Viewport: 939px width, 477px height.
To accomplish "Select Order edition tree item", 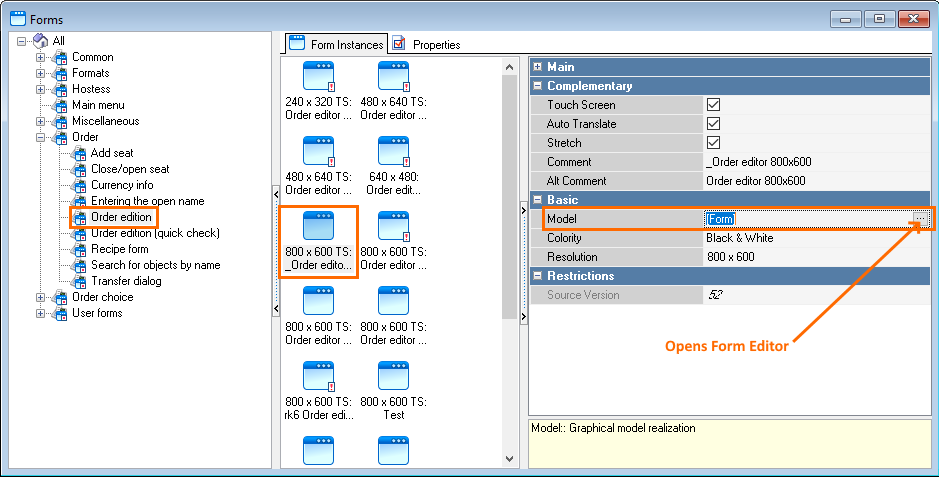I will (x=121, y=217).
